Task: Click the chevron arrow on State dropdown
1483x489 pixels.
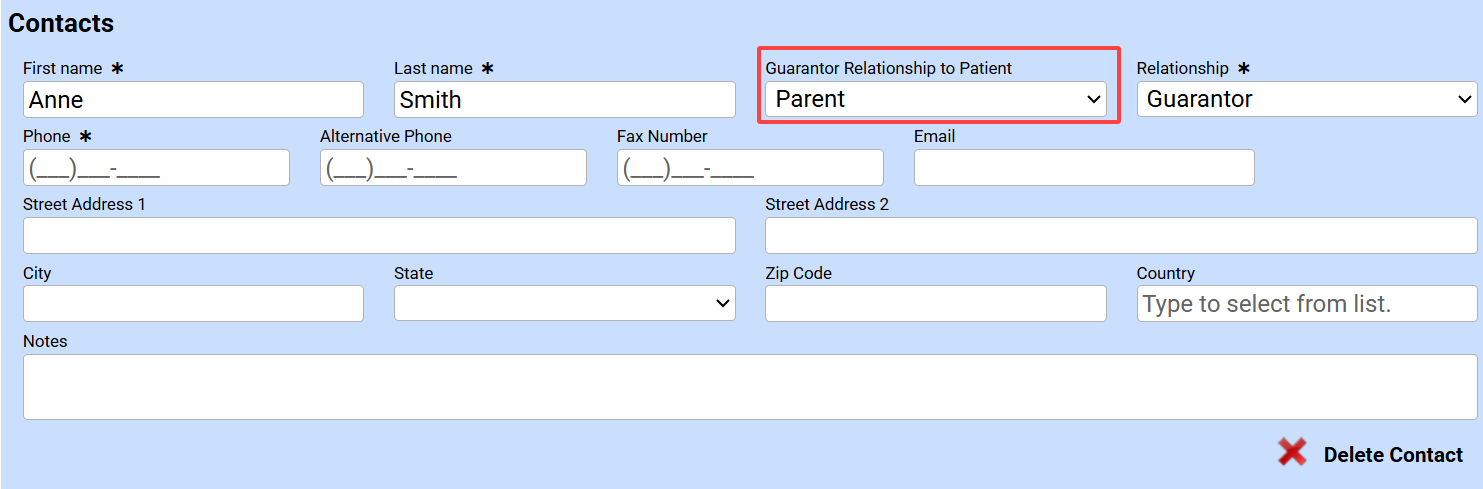Action: click(x=723, y=304)
